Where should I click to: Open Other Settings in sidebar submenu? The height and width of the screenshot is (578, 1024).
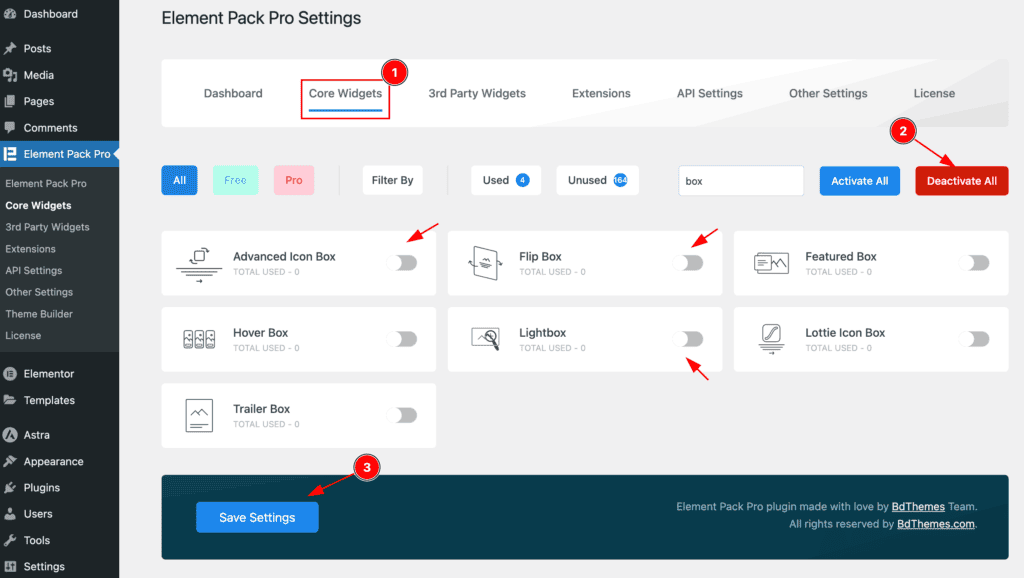click(39, 292)
